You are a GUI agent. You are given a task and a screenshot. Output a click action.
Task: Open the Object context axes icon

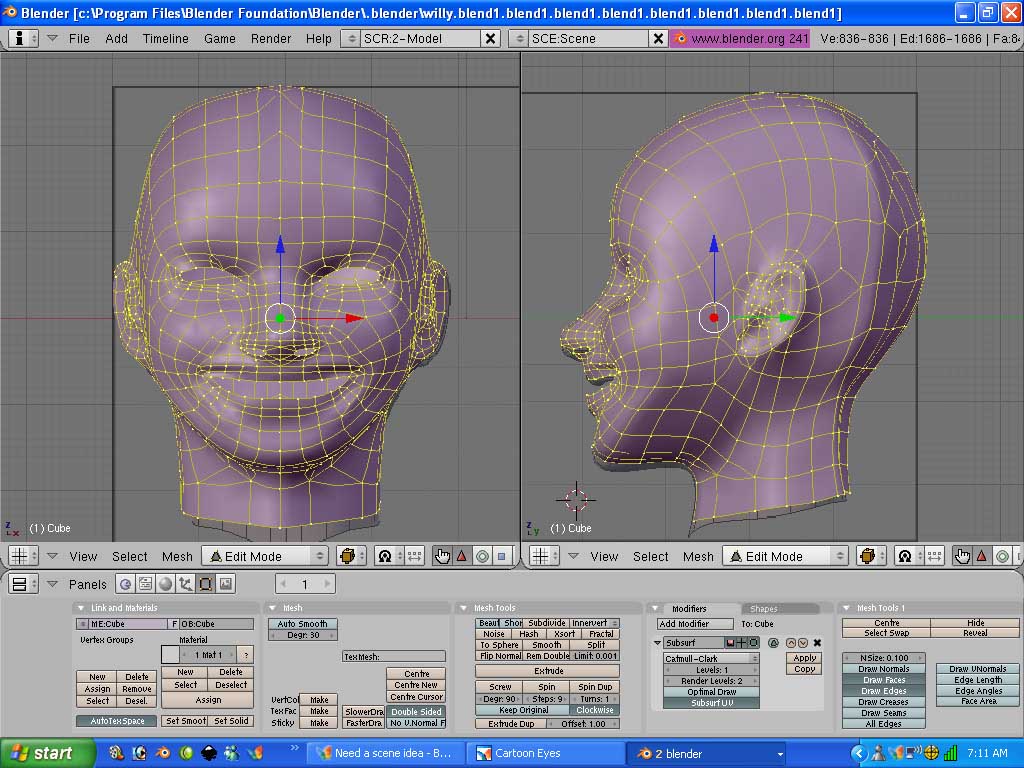[x=185, y=584]
